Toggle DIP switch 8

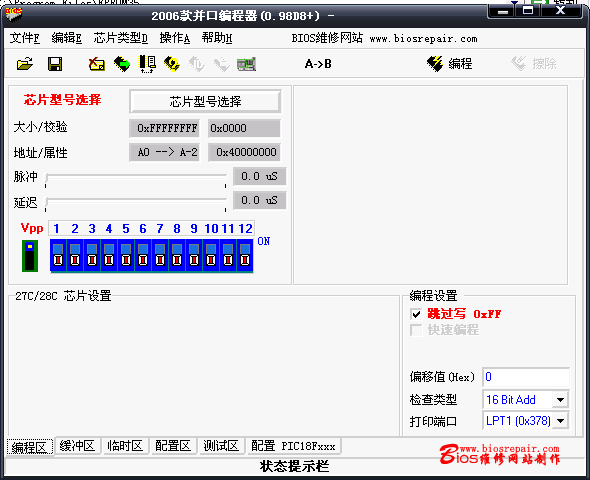click(177, 255)
